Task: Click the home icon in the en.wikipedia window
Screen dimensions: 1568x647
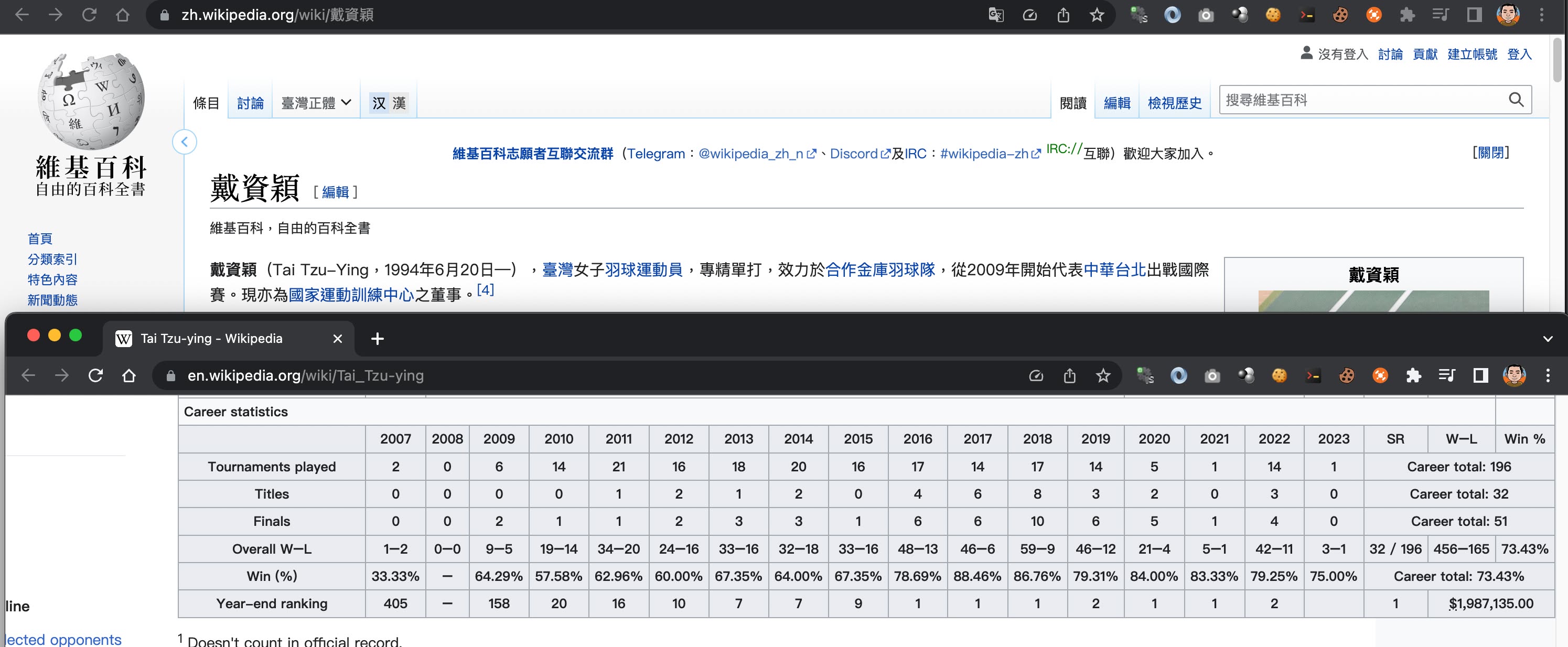Action: (x=129, y=375)
